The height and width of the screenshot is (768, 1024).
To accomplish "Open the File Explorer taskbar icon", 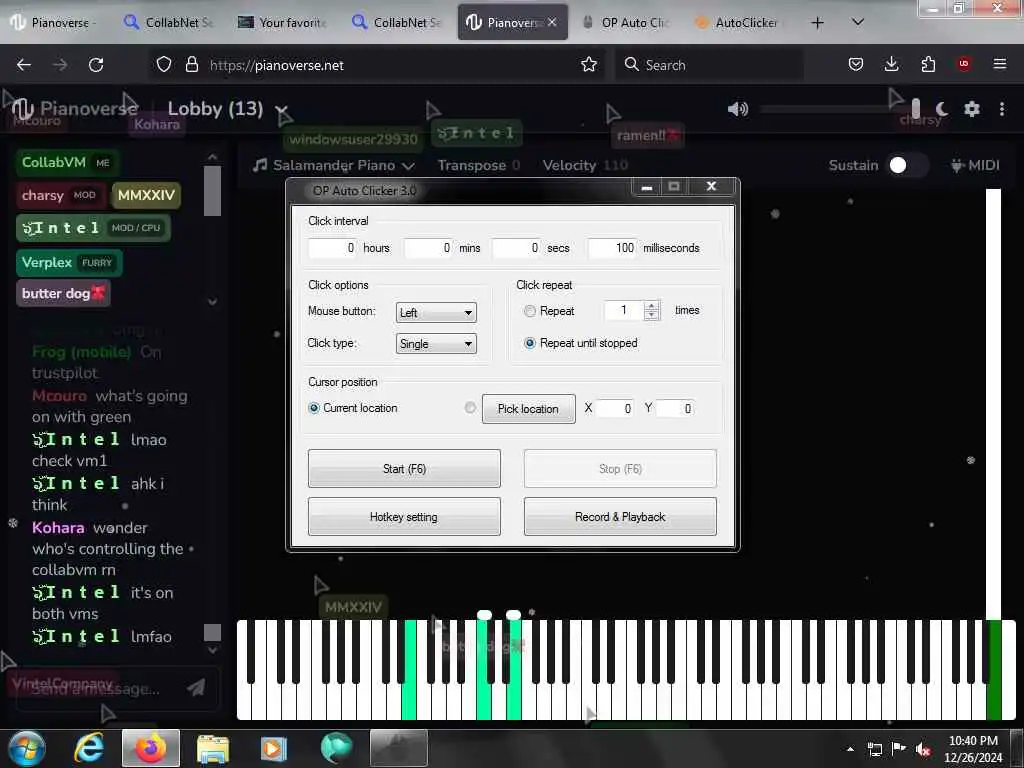I will 212,748.
